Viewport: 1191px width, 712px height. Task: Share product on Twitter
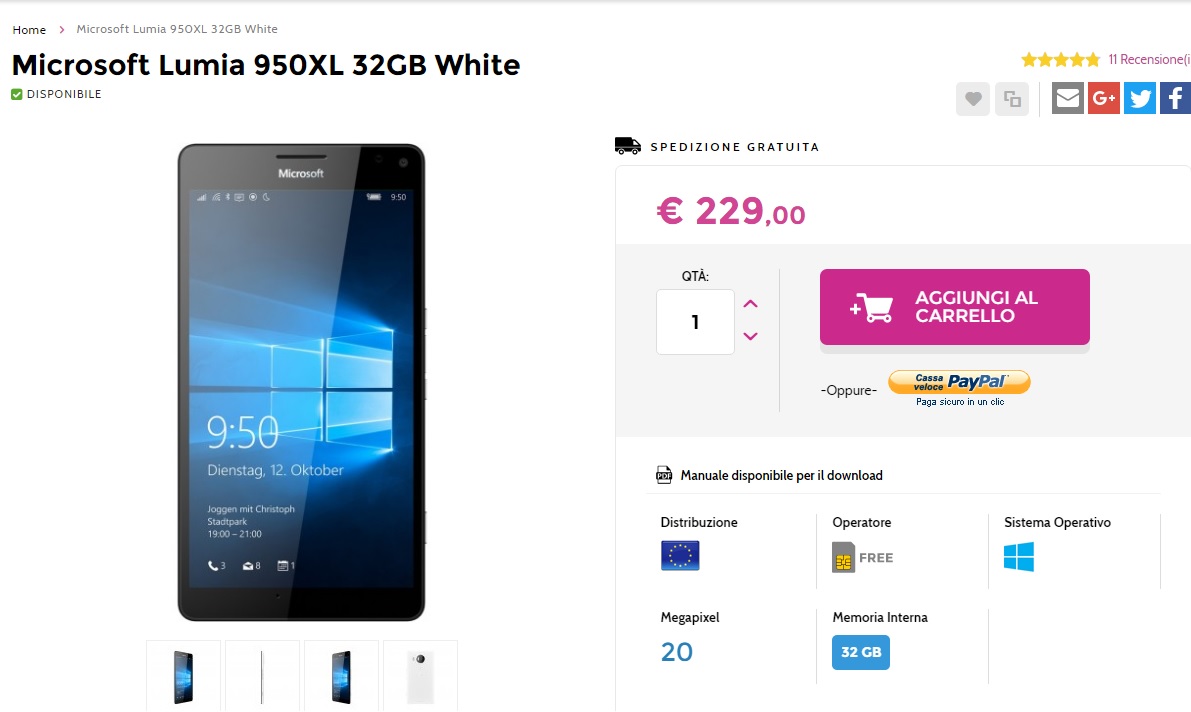click(1139, 98)
